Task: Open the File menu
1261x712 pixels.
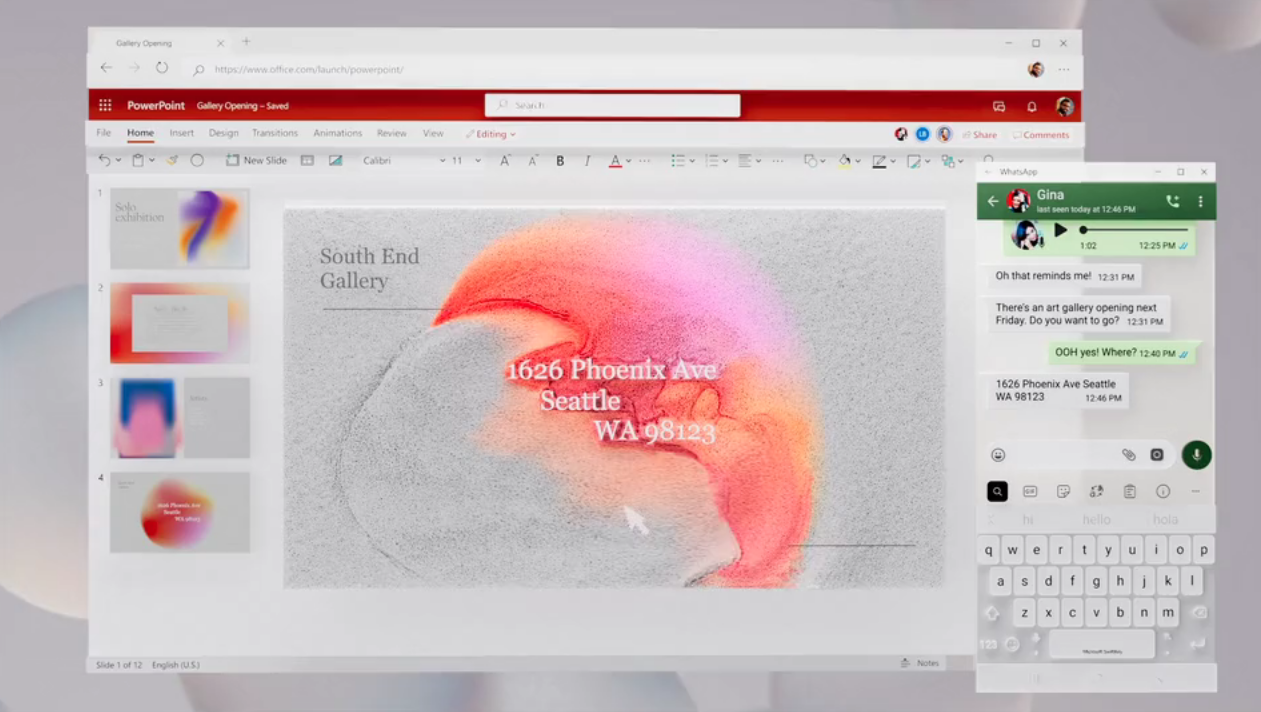Action: 103,133
